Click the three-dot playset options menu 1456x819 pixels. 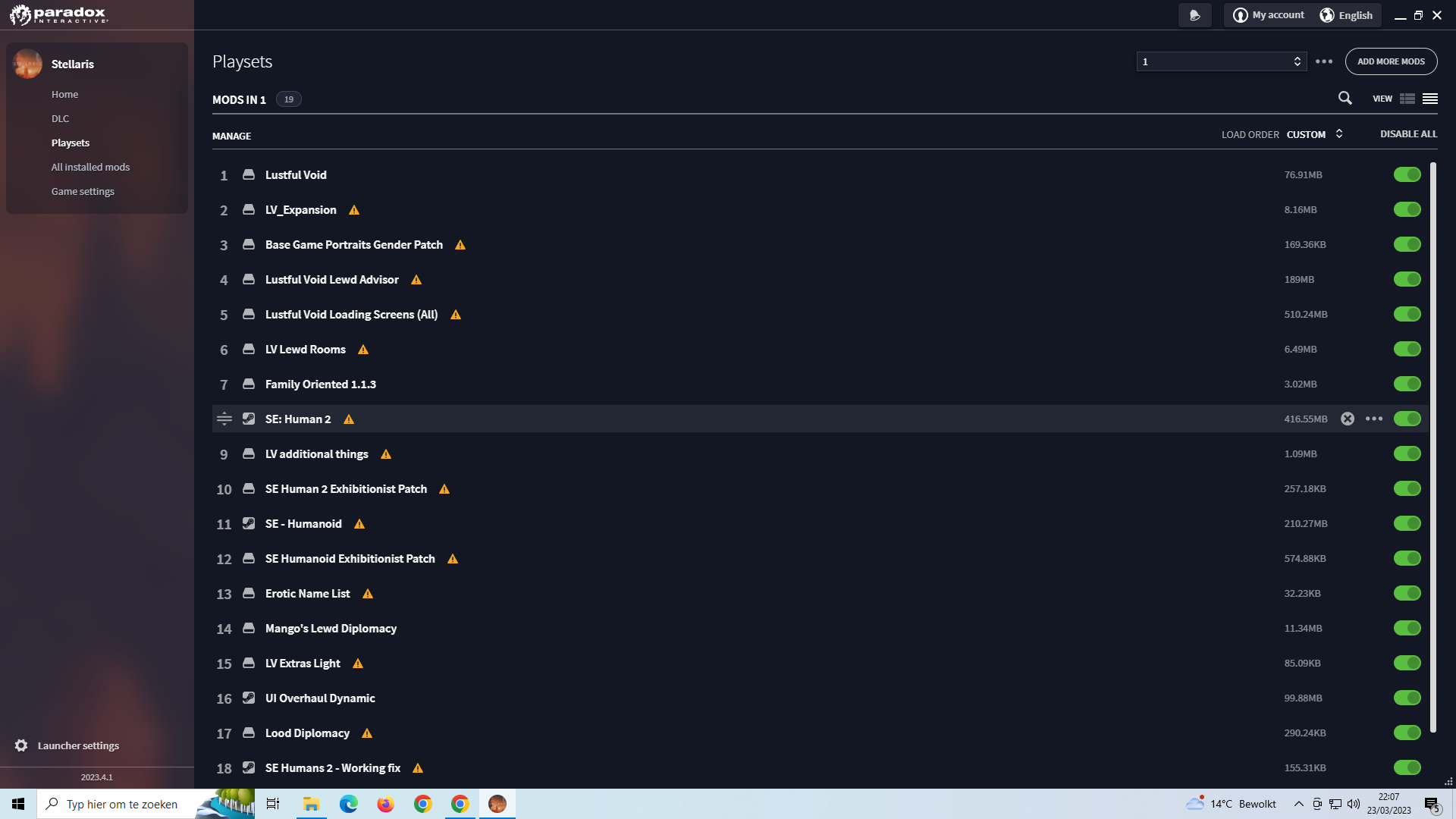1324,62
